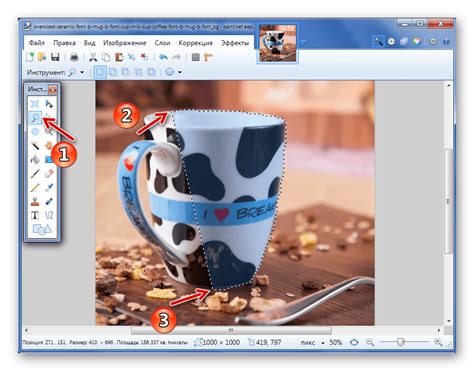The image size is (474, 371).
Task: Click the zoom slider handle
Action: 401,342
